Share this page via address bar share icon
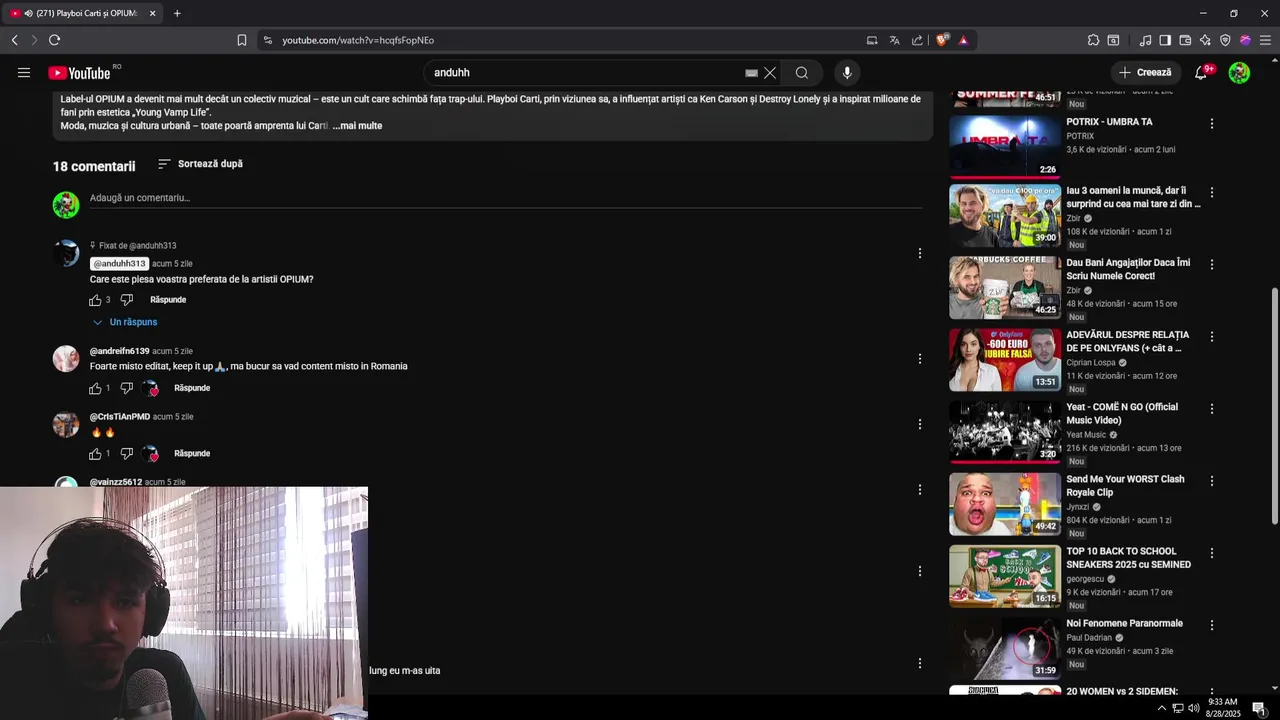1280x720 pixels. (917, 40)
